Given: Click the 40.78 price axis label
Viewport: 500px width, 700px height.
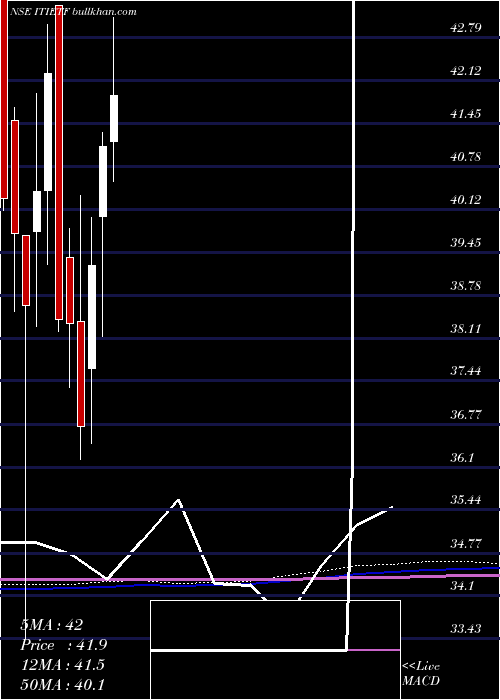Looking at the screenshot, I should coord(466,157).
